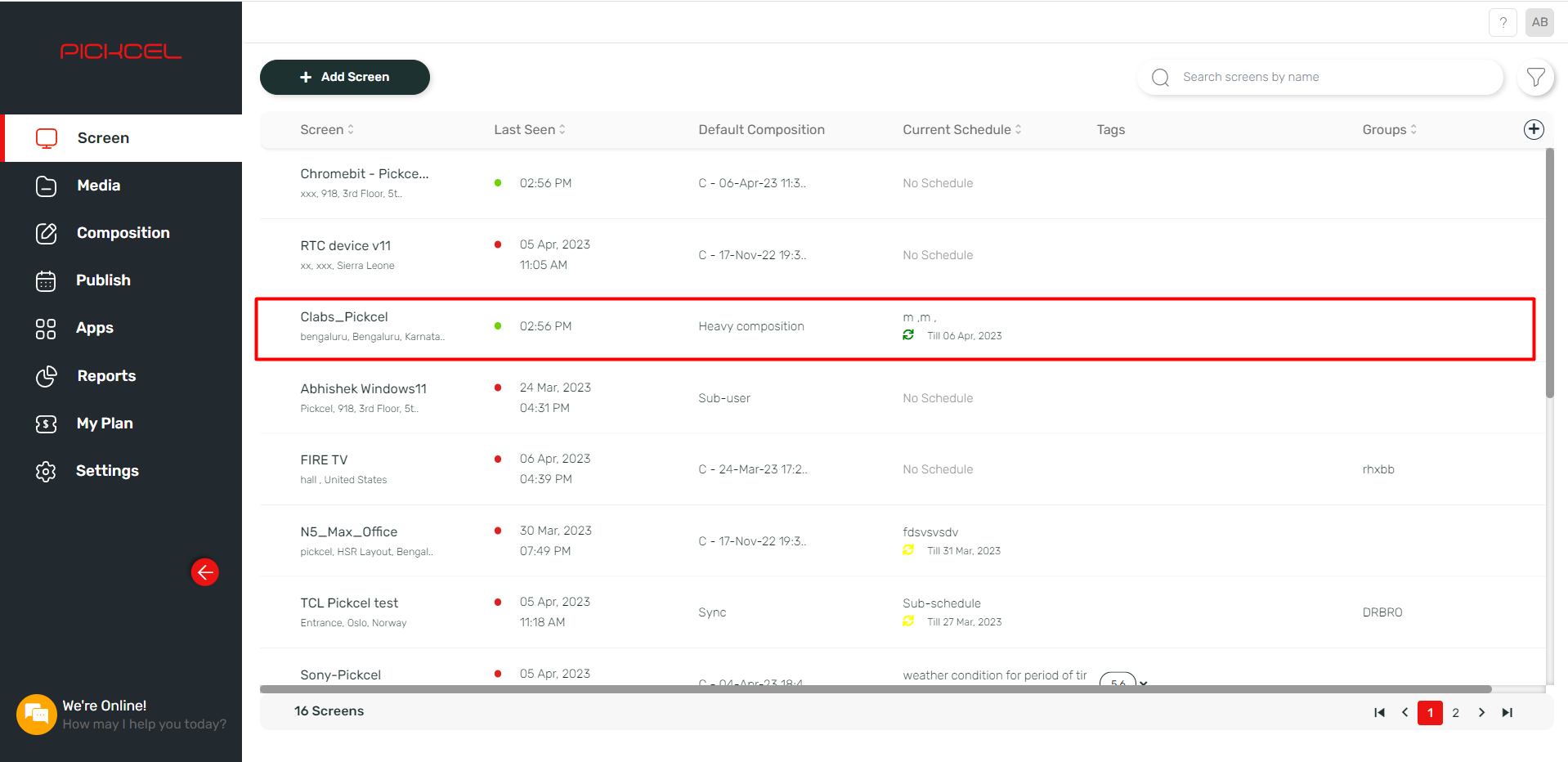This screenshot has height=762, width=1568.
Task: Open the Sony-Pickcel screen
Action: point(340,675)
